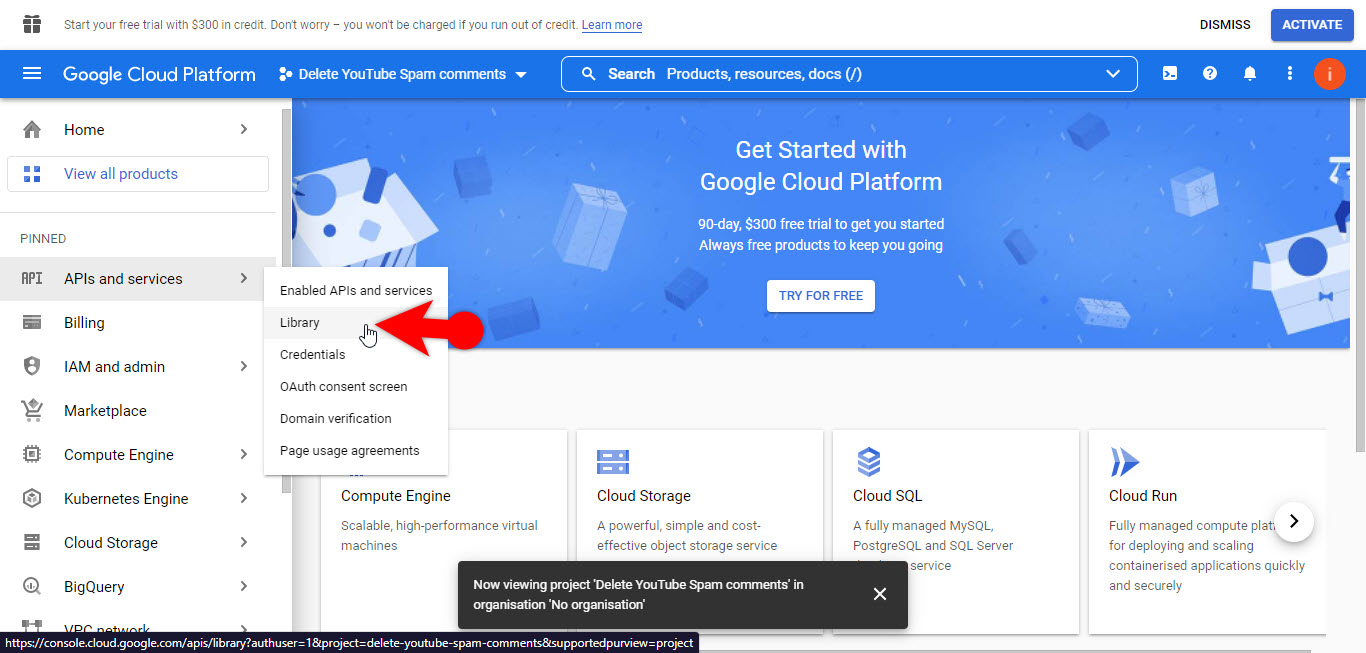
Task: Click the Cloud Storage card icon
Action: [x=613, y=462]
